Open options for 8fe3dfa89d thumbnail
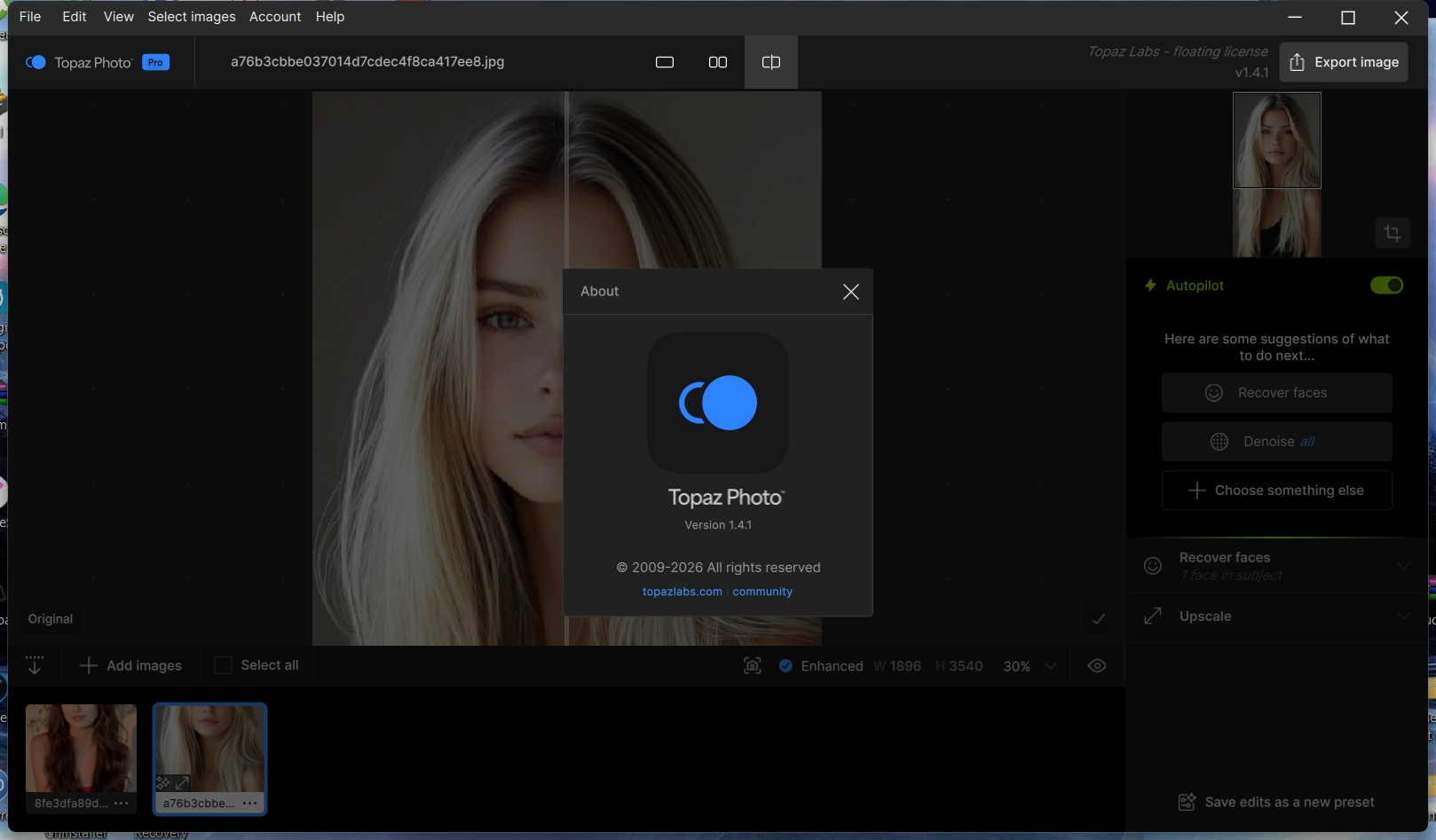Image resolution: width=1436 pixels, height=840 pixels. click(x=122, y=804)
